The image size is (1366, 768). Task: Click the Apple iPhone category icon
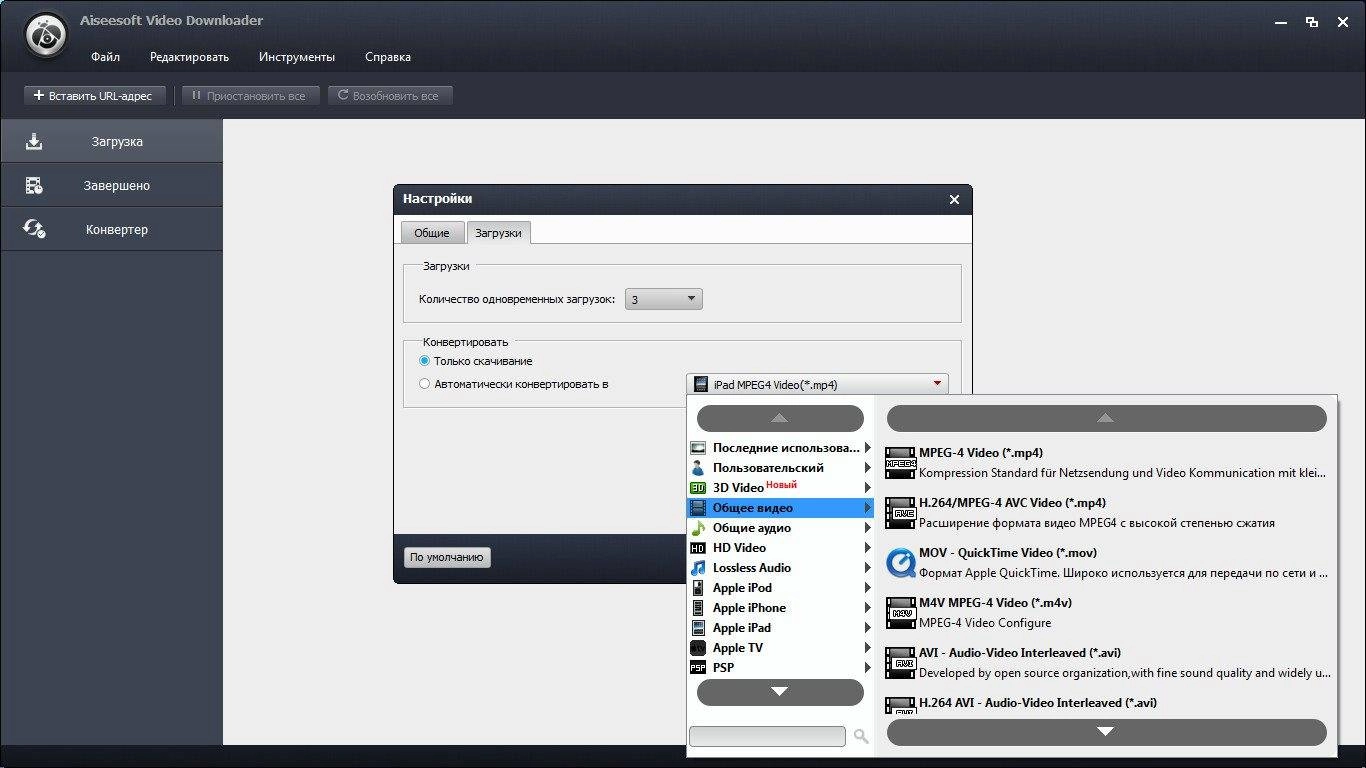(x=698, y=608)
